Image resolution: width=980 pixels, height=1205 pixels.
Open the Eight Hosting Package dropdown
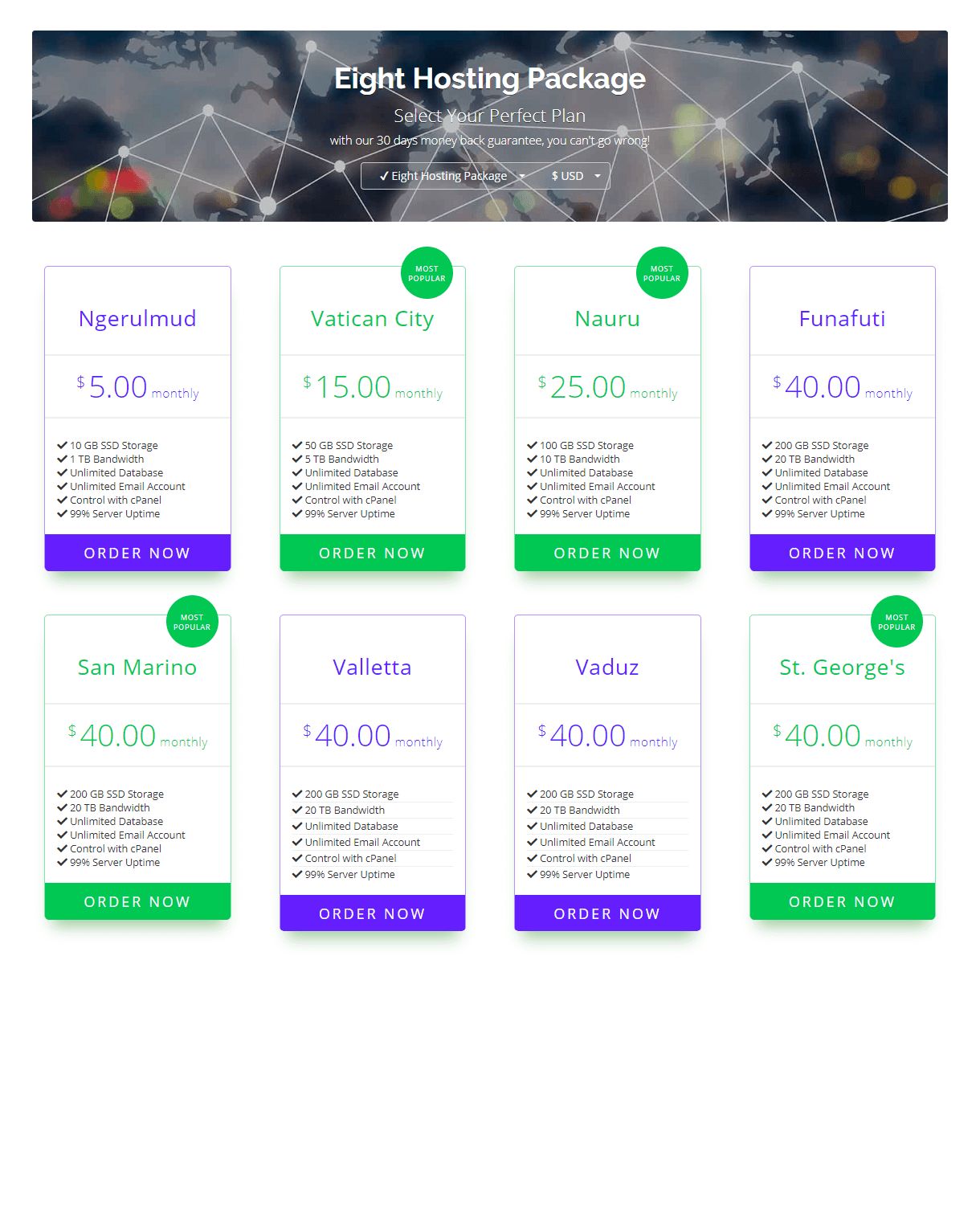pos(451,176)
